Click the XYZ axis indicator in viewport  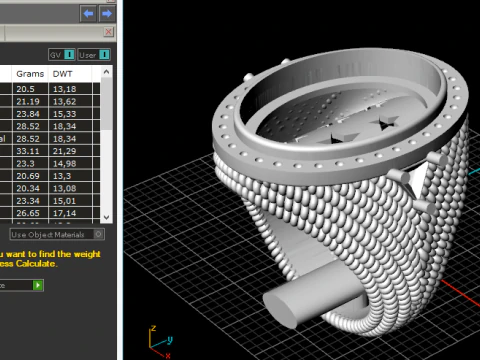click(x=160, y=342)
